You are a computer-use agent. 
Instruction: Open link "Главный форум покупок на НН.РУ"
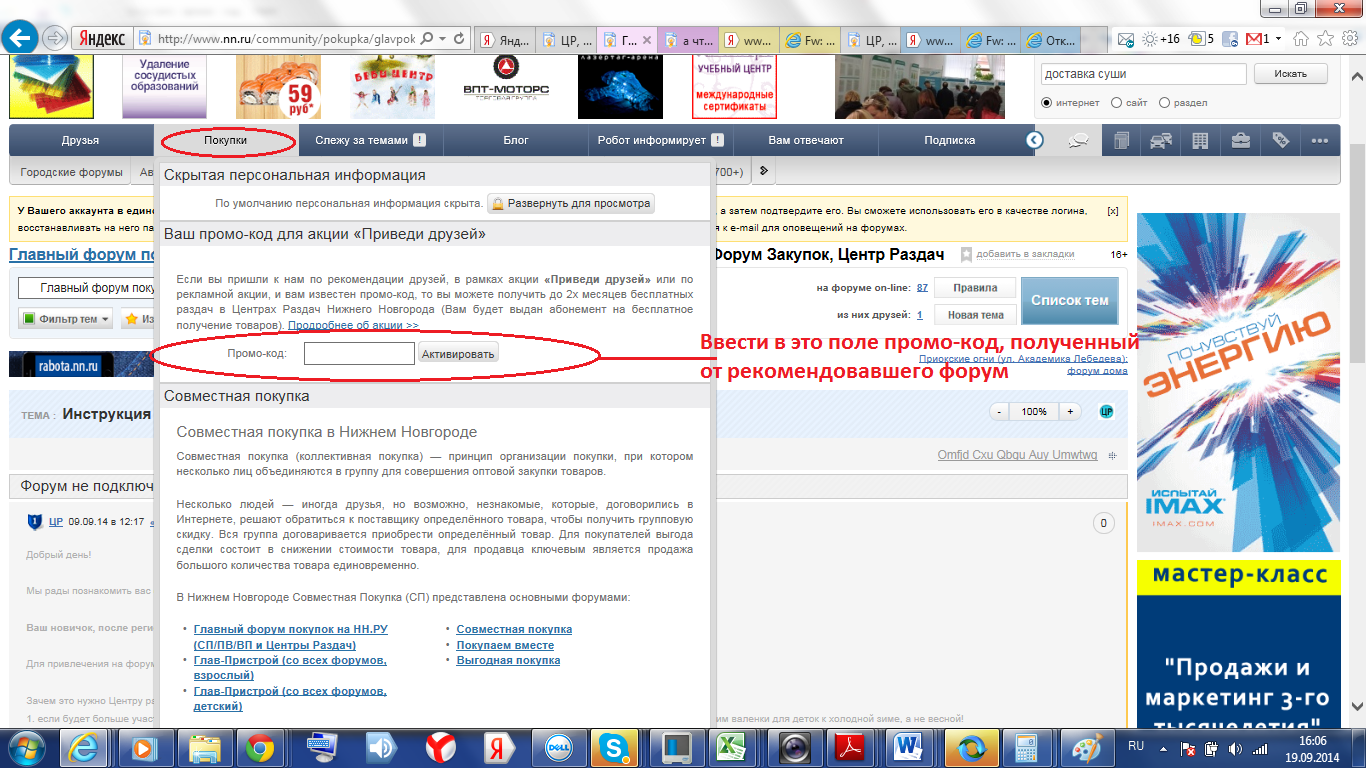pos(290,629)
